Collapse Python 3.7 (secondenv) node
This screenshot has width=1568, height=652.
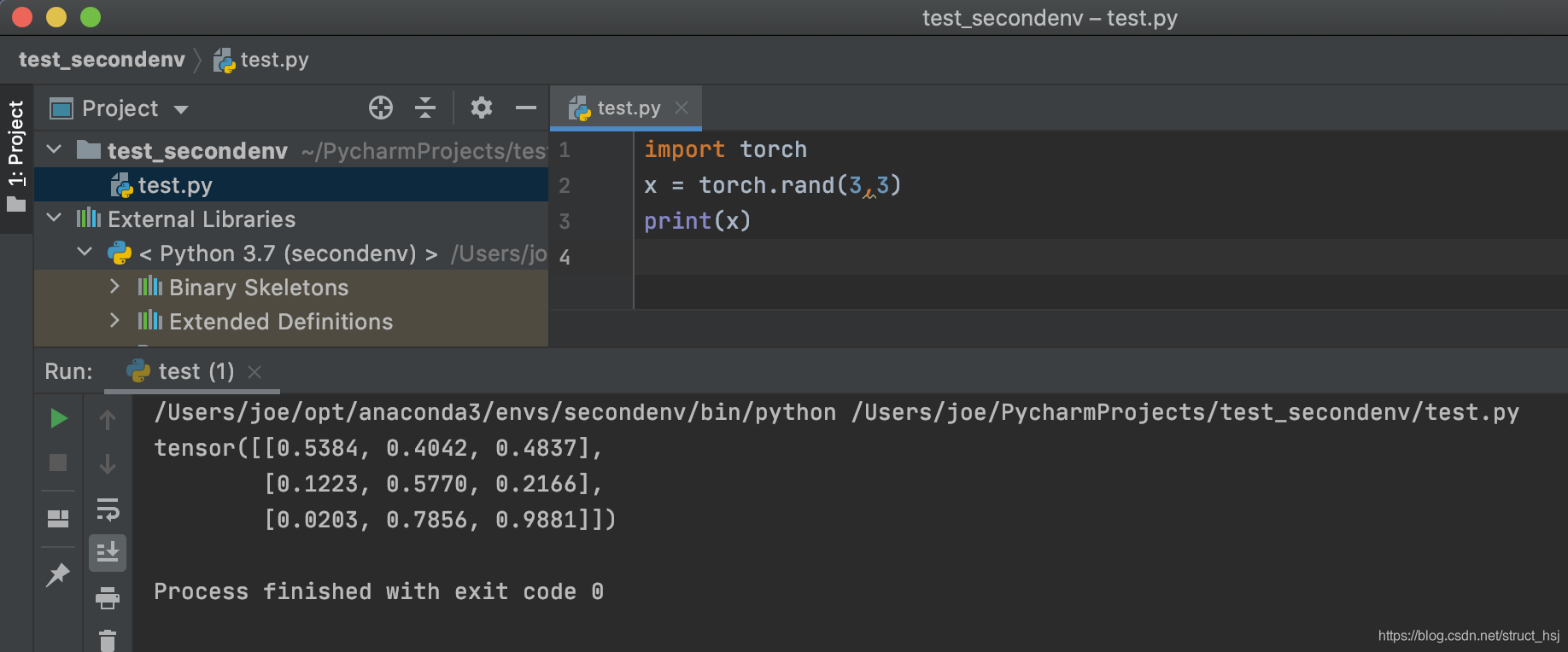[x=85, y=253]
